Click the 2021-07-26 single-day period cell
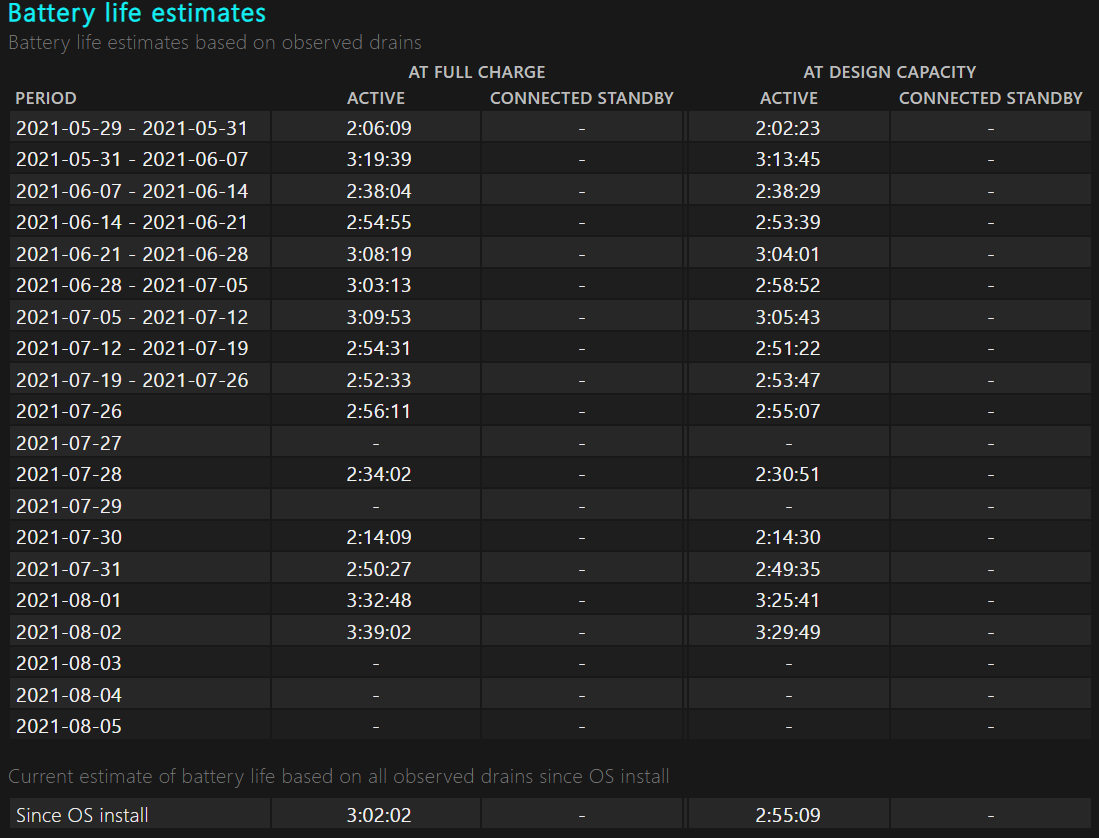The width and height of the screenshot is (1099, 838). 69,411
